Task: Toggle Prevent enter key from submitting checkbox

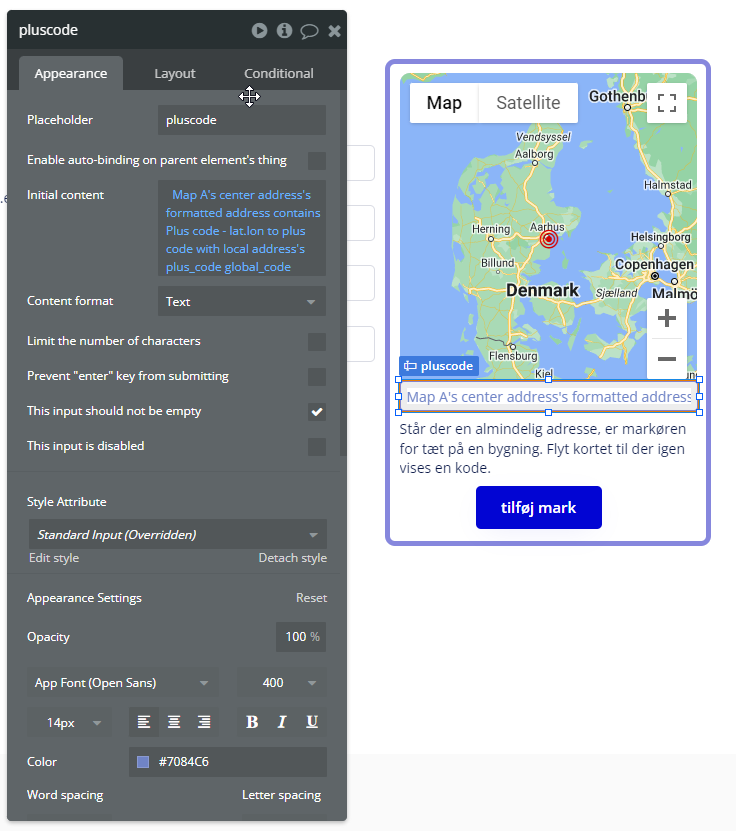Action: tap(317, 377)
